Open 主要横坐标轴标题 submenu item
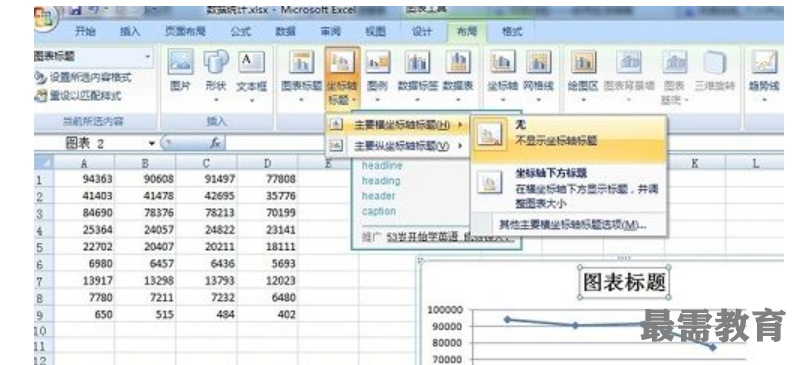 click(x=397, y=125)
